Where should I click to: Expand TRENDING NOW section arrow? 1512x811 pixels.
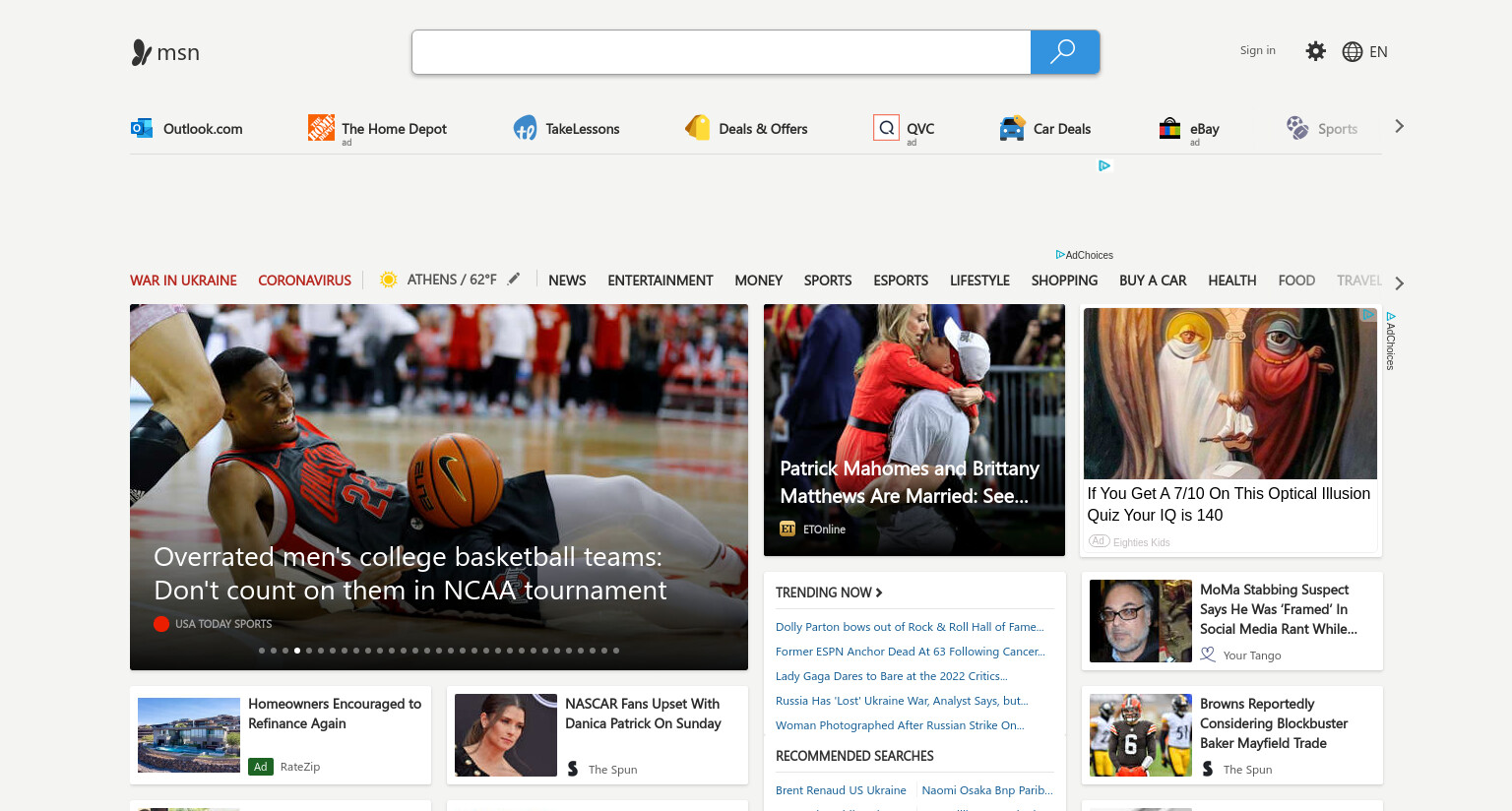click(879, 593)
